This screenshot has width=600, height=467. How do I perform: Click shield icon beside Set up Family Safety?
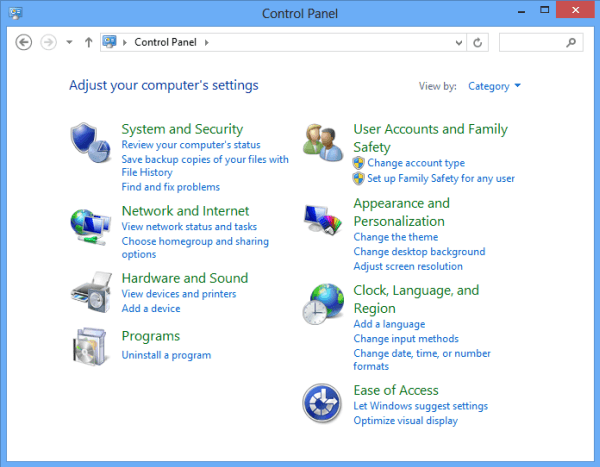tap(359, 178)
